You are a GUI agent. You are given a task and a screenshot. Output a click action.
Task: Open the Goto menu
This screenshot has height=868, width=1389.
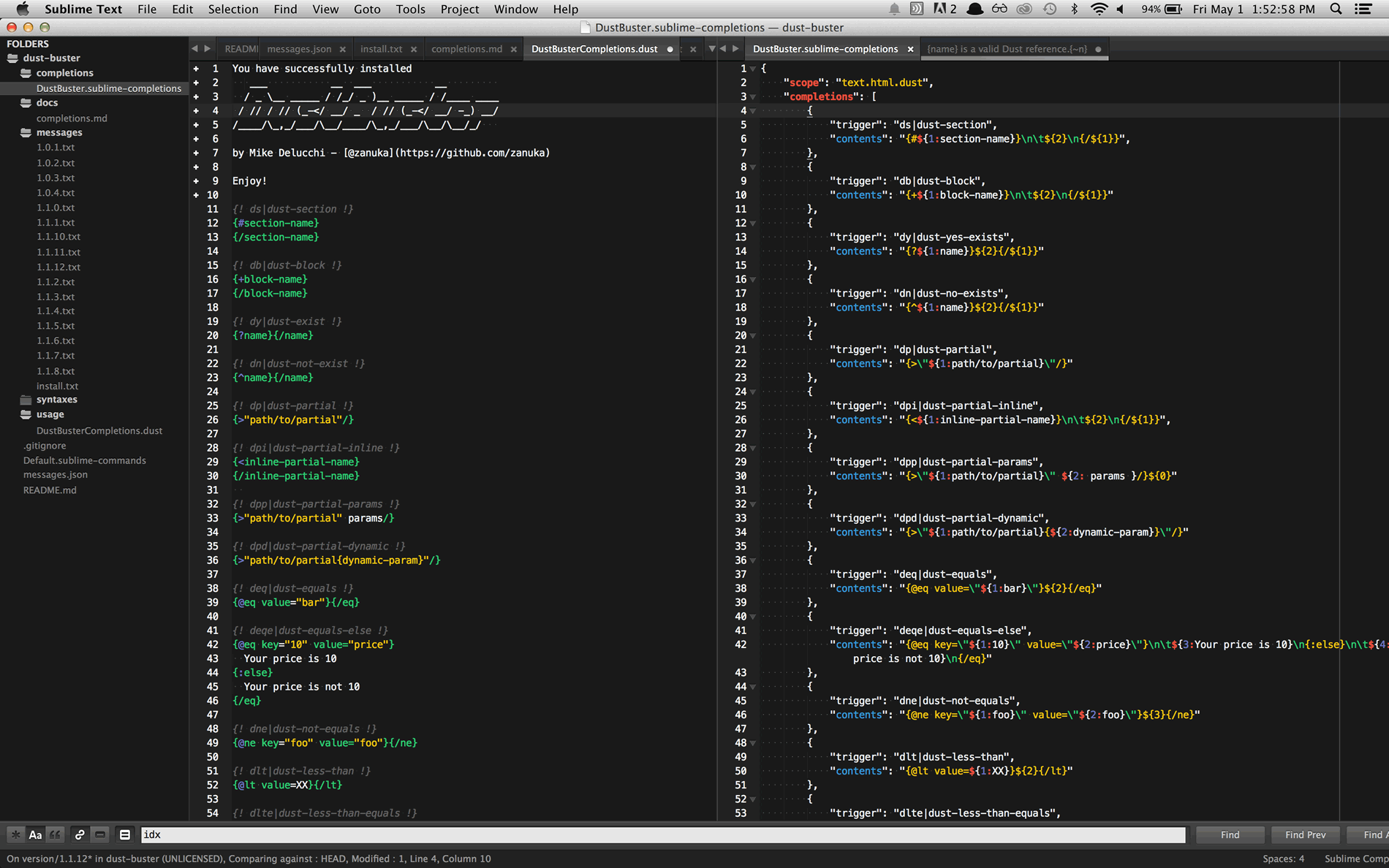coord(367,9)
